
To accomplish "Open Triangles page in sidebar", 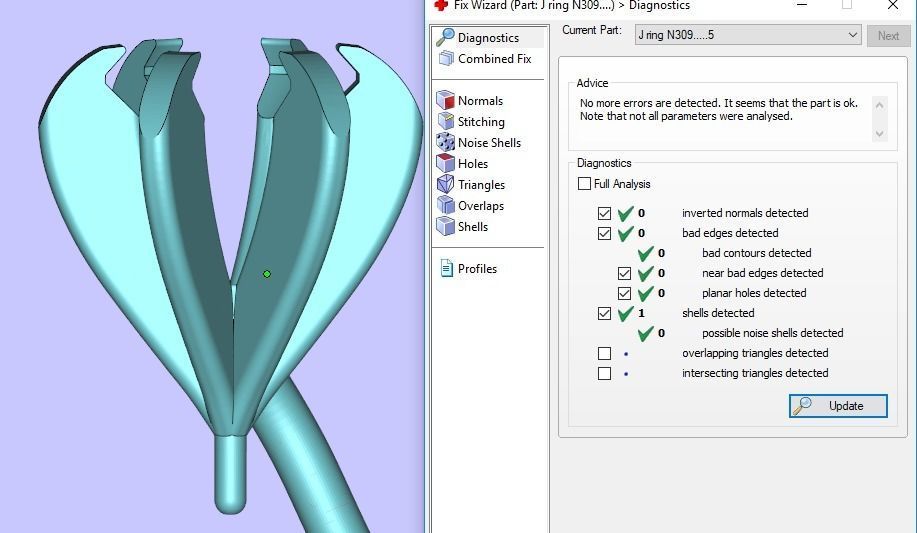I will [481, 185].
